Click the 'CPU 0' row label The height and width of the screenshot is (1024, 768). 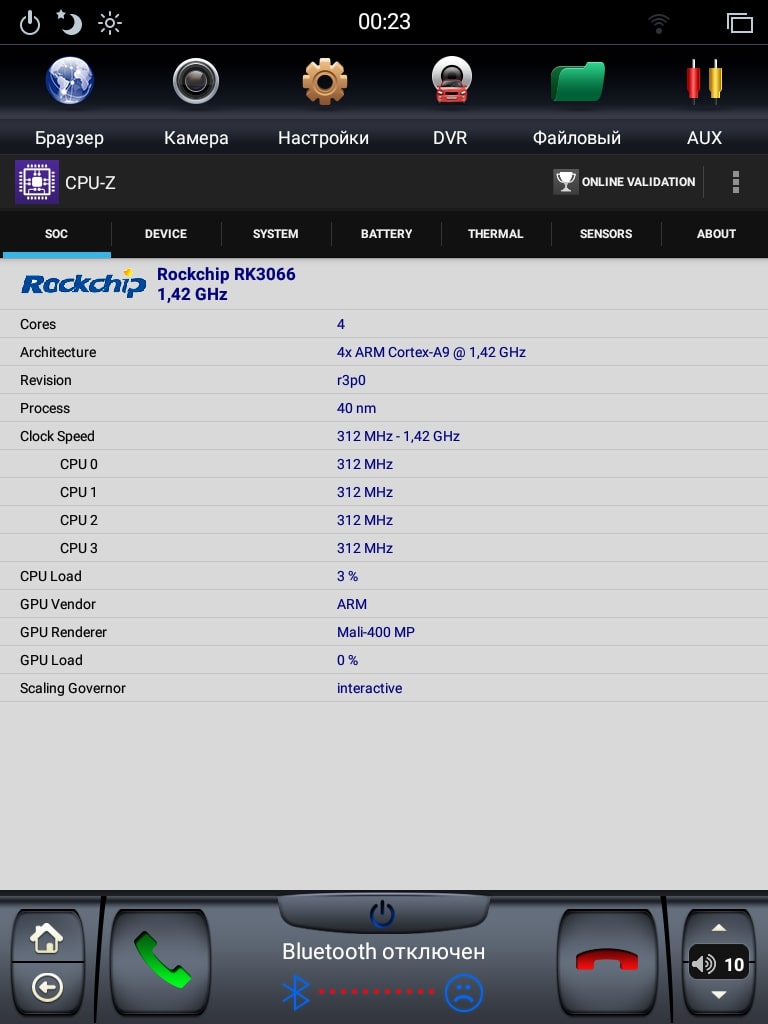(78, 464)
